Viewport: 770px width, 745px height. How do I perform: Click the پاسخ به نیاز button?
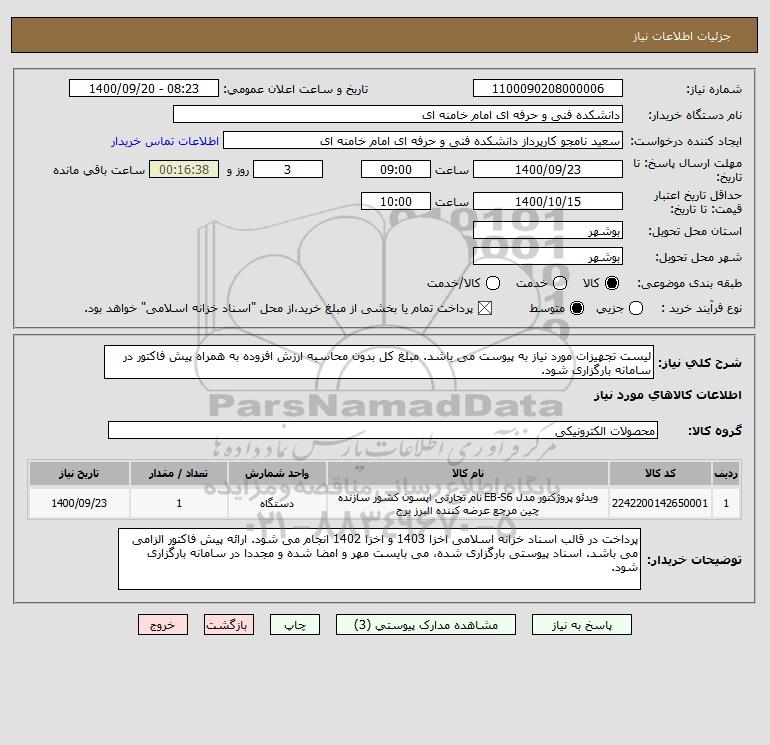click(x=581, y=625)
